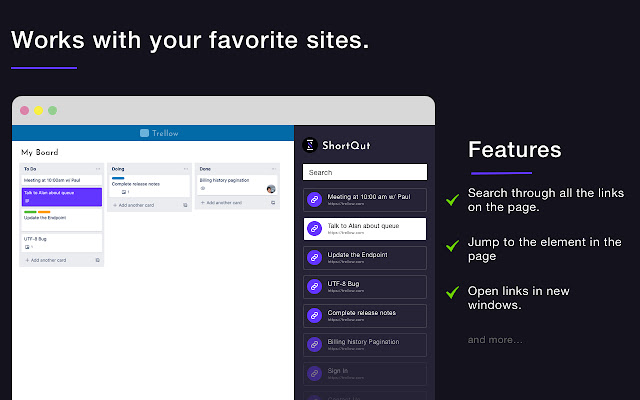Image resolution: width=640 pixels, height=400 pixels.
Task: Click the ShortQut logo icon
Action: tap(310, 146)
